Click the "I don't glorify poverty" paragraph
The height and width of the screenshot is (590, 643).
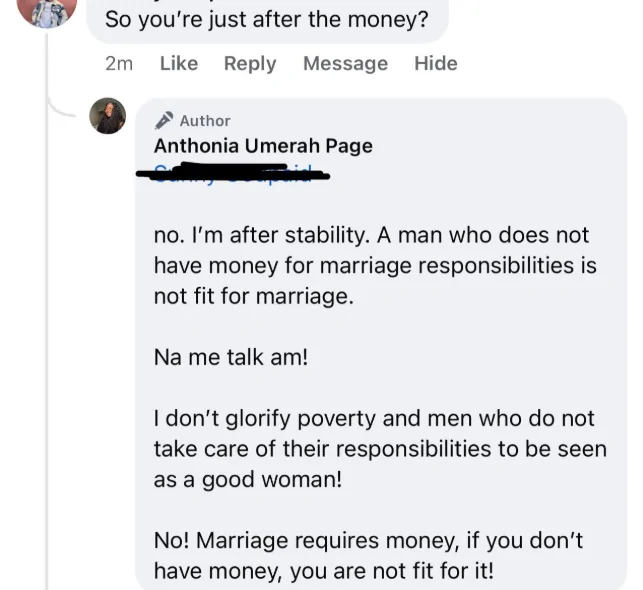(x=379, y=448)
